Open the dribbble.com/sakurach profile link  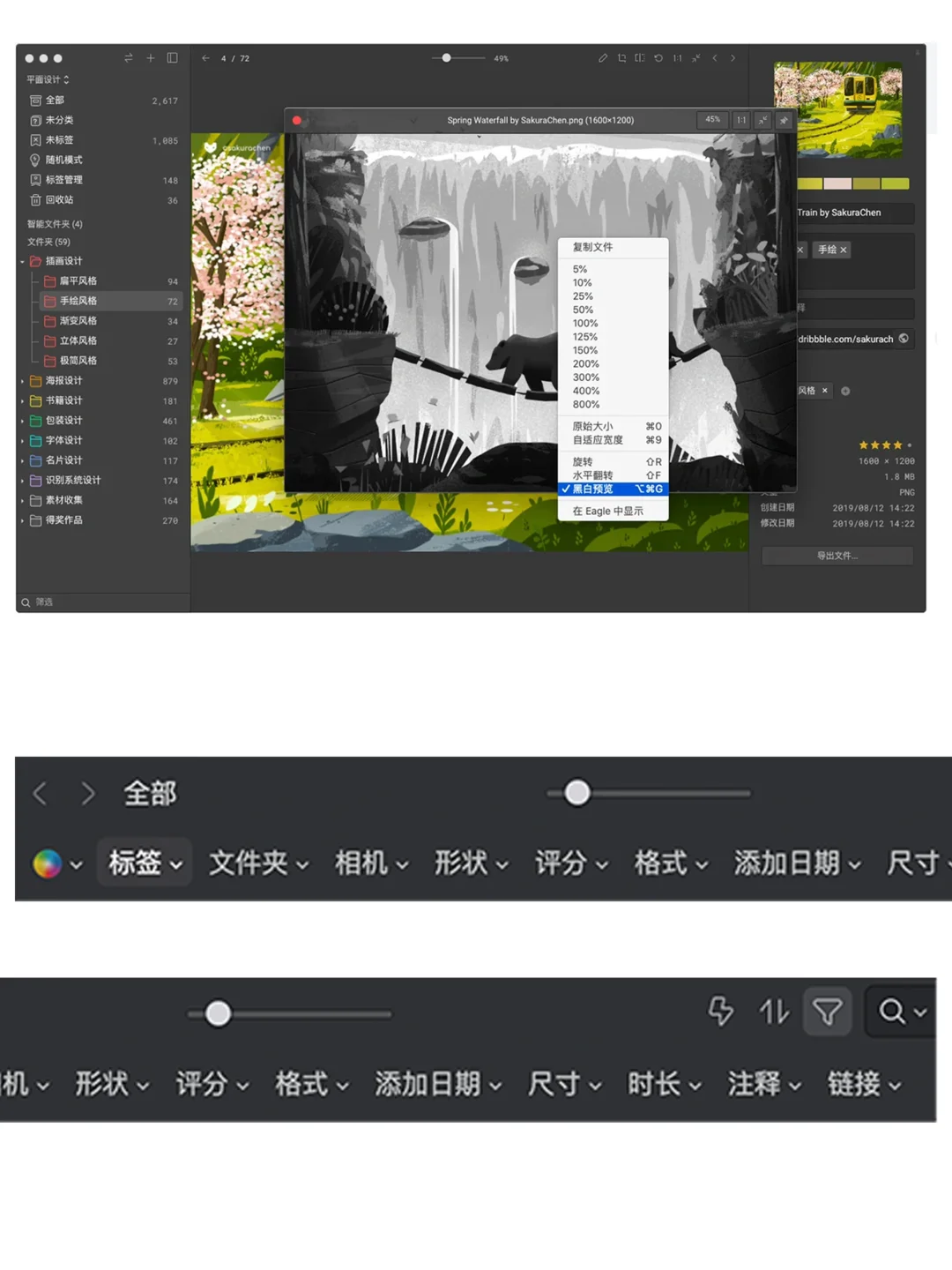(846, 339)
